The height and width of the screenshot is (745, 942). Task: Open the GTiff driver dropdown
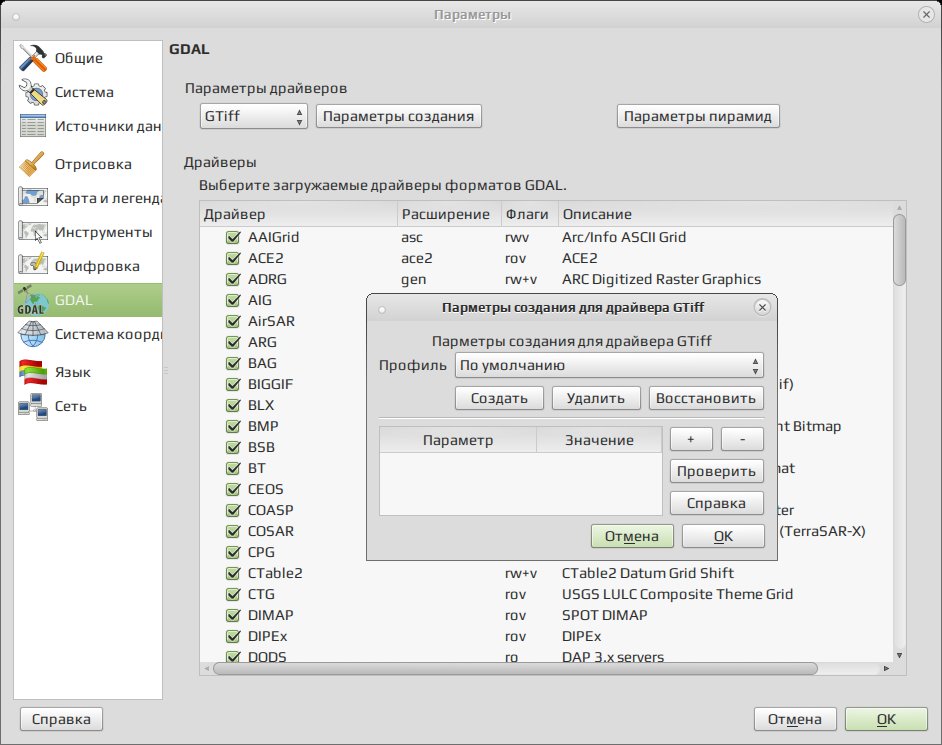point(254,116)
